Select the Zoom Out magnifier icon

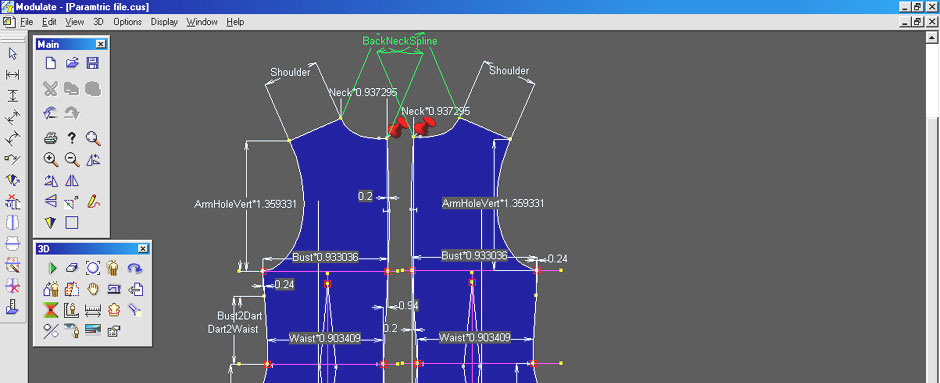pos(72,159)
